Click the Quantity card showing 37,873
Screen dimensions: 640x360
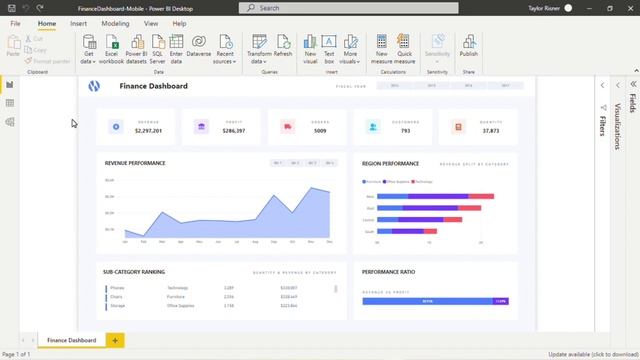(x=478, y=127)
